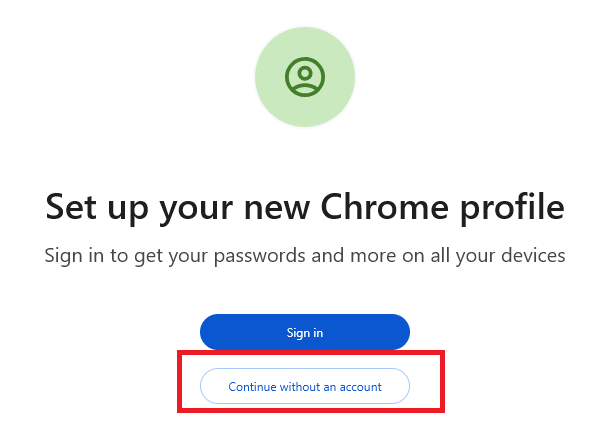Click the subtitle about passwords and devices

point(305,256)
